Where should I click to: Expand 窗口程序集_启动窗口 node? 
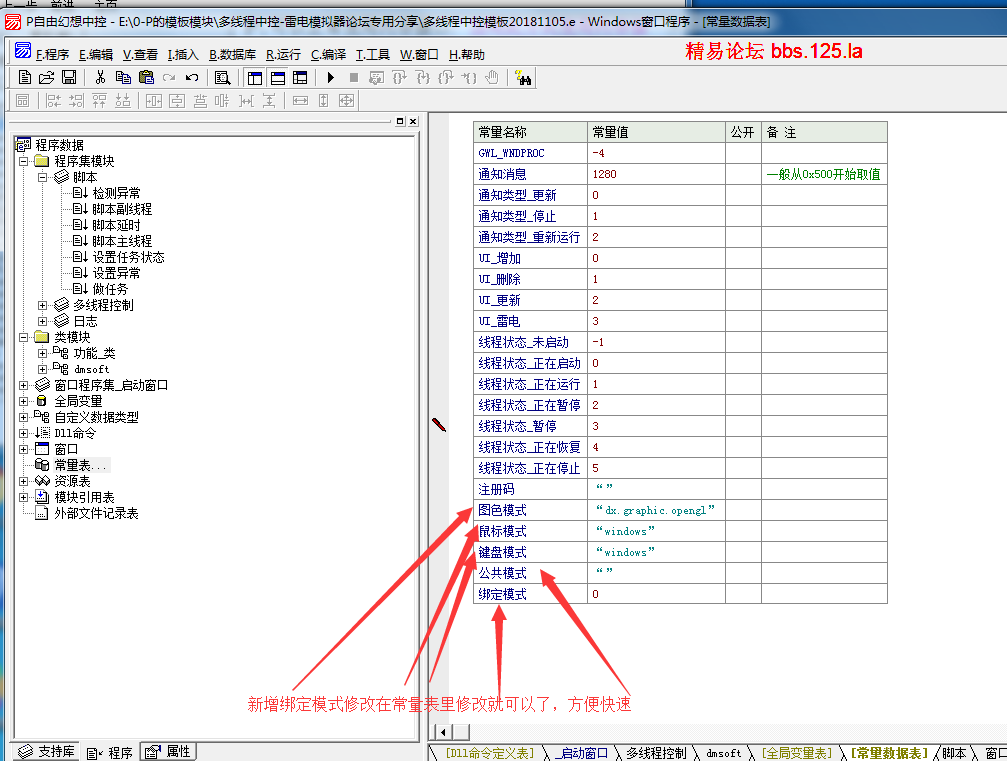click(x=24, y=385)
